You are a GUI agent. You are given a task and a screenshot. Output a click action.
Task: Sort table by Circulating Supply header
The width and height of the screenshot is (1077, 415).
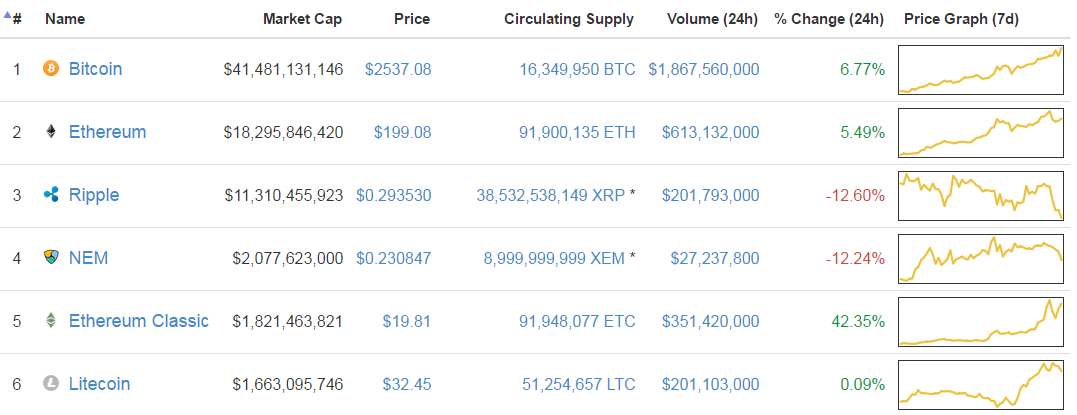[569, 19]
